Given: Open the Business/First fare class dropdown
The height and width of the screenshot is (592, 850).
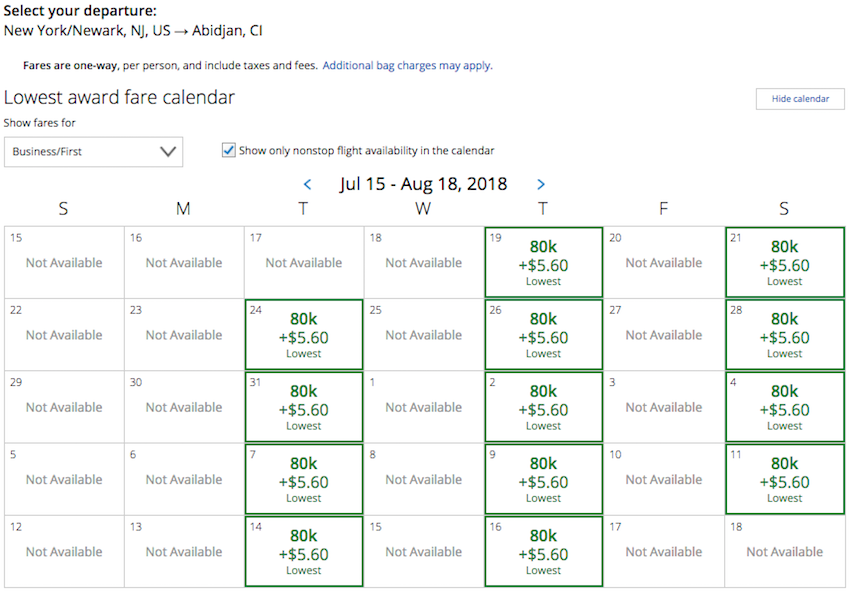Looking at the screenshot, I should pos(94,152).
